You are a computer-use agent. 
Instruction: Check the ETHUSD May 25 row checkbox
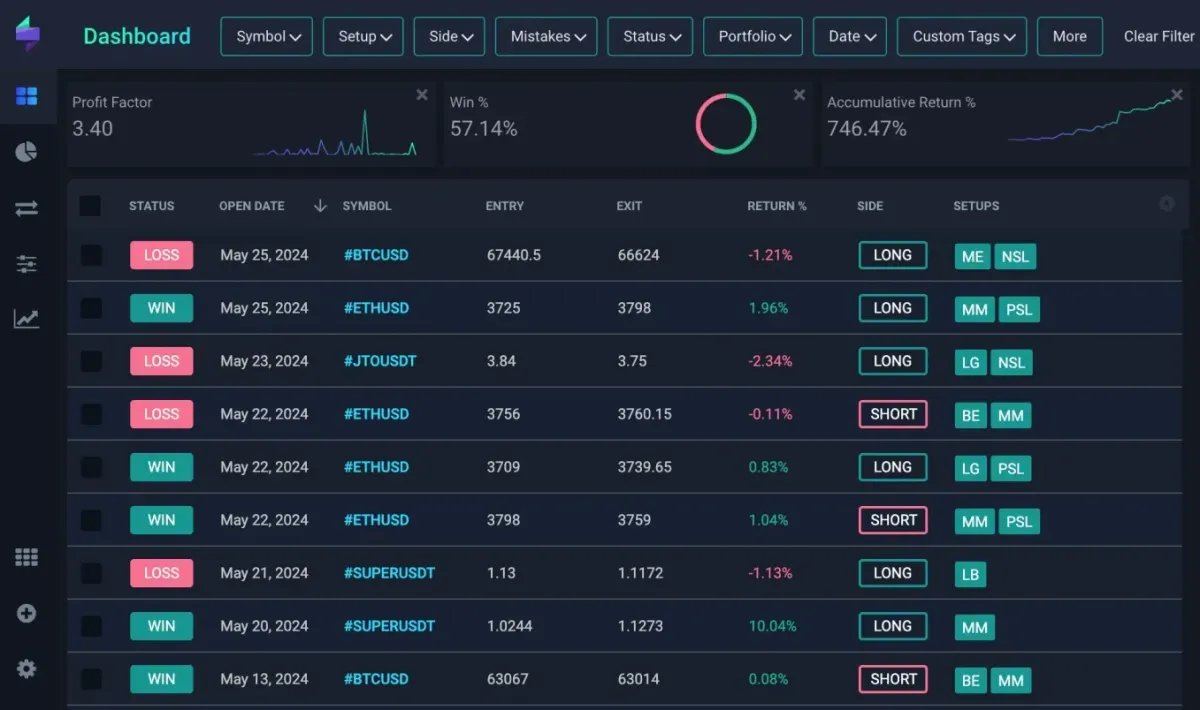point(91,308)
